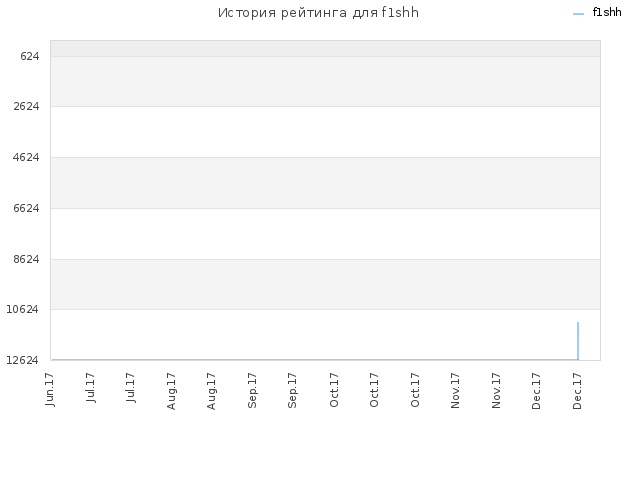Click the 8624 y-axis label
640x480 pixels.
[x=26, y=259]
